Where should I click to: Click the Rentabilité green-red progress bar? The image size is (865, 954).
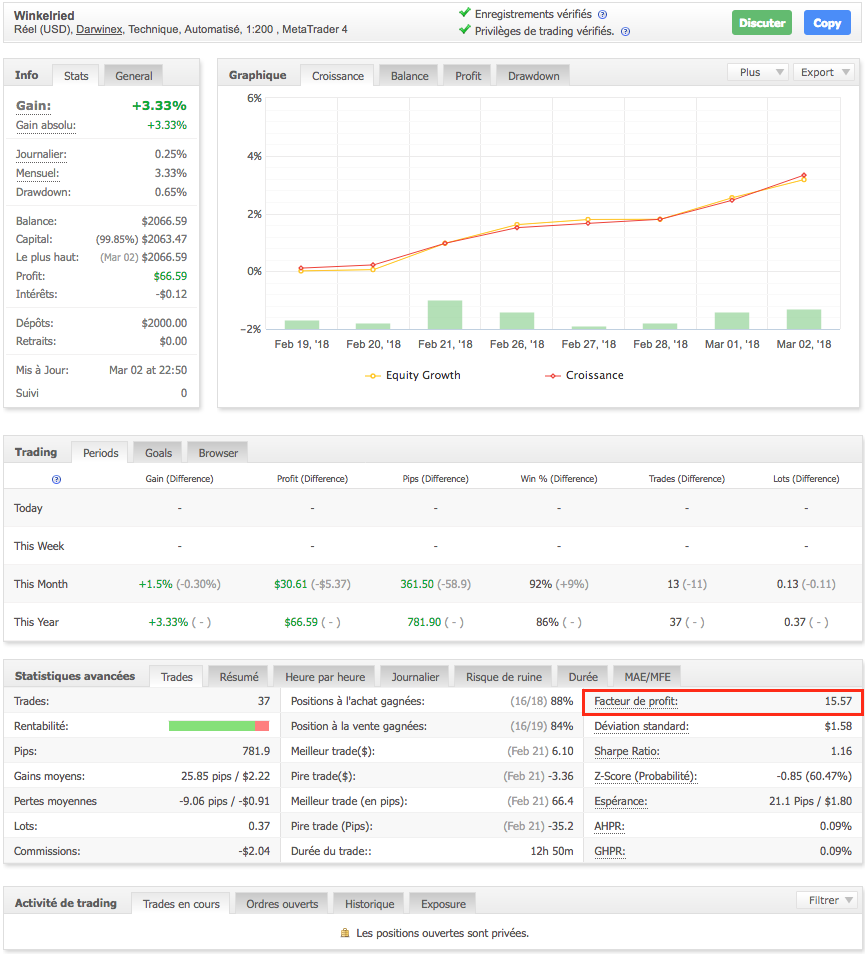[x=218, y=726]
